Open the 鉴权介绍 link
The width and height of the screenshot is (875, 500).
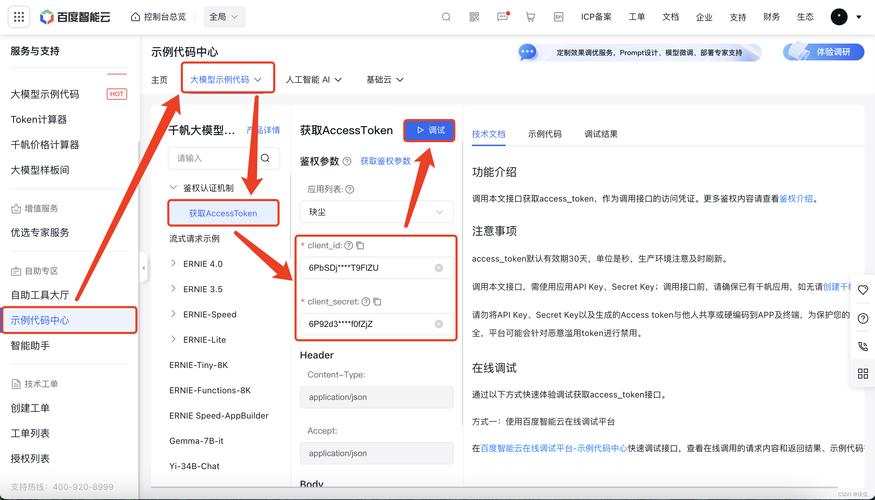796,198
